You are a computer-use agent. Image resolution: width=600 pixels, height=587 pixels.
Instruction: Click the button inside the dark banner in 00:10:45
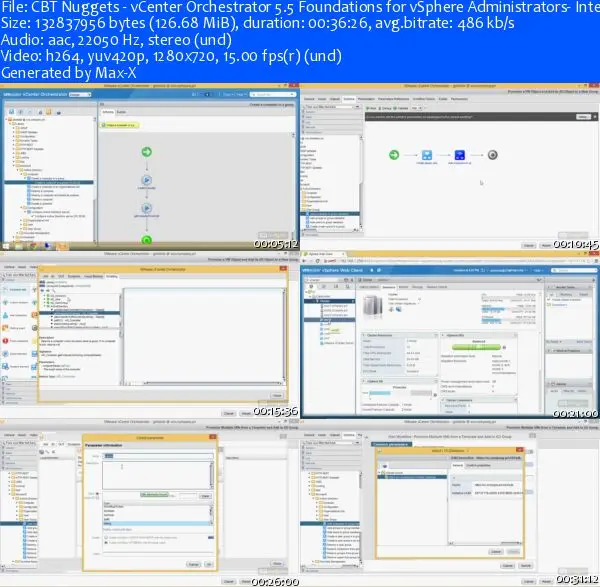point(583,117)
